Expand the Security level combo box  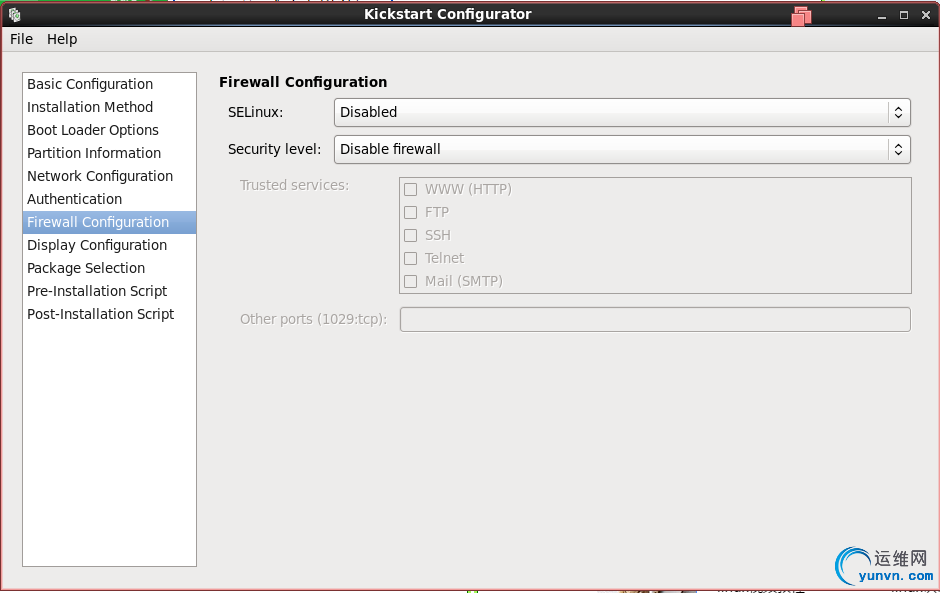(622, 149)
